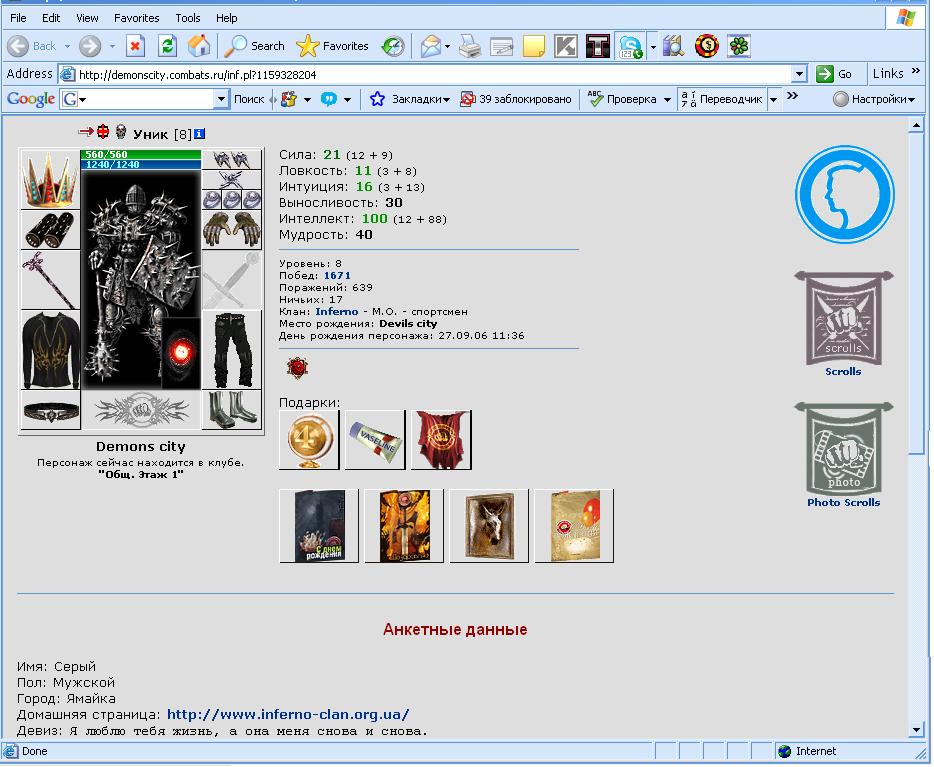This screenshot has height=767, width=934.
Task: Open the Photo Scrolls banner link
Action: pyautogui.click(x=843, y=456)
